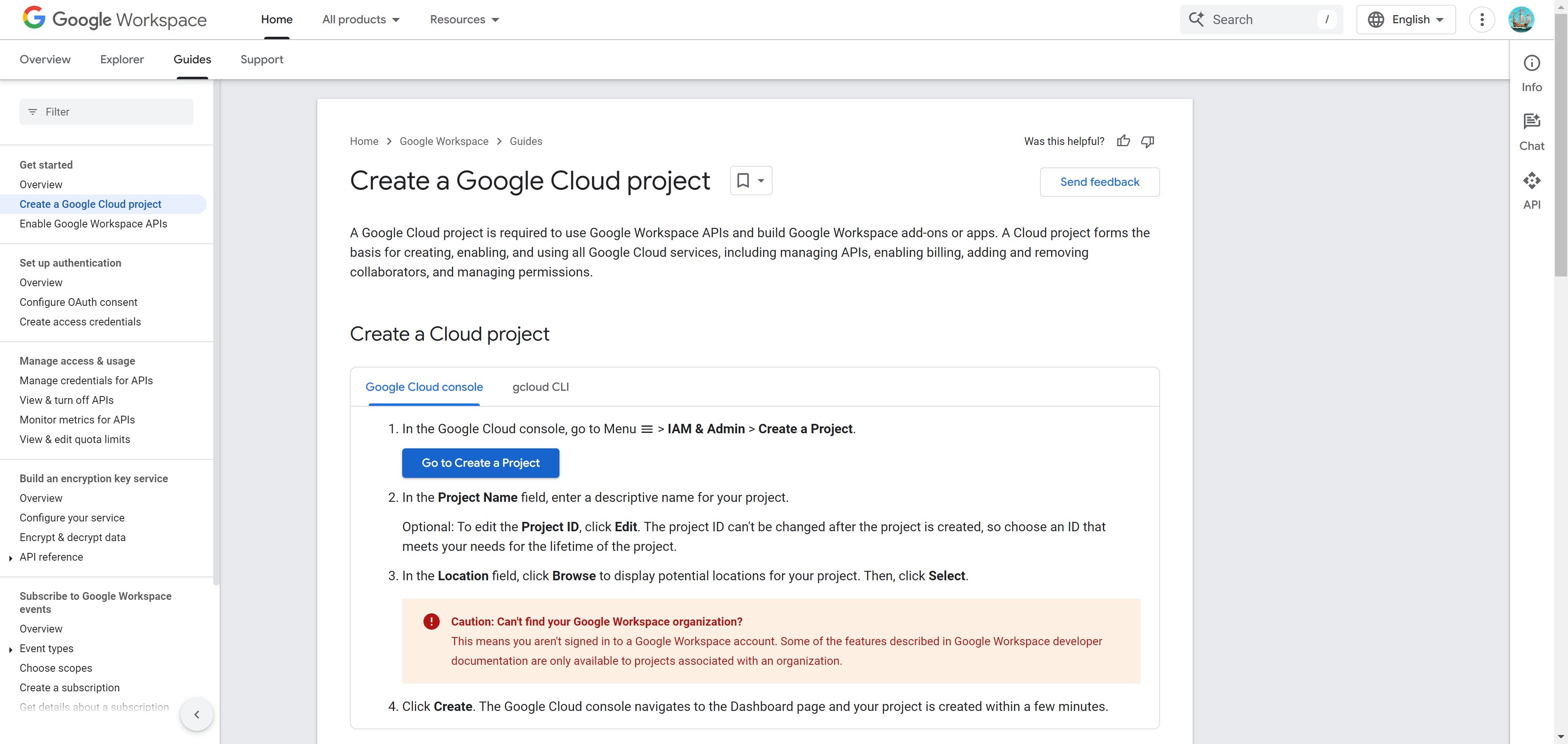The width and height of the screenshot is (1568, 744).
Task: Click the thumbs up helpful icon
Action: click(x=1124, y=141)
